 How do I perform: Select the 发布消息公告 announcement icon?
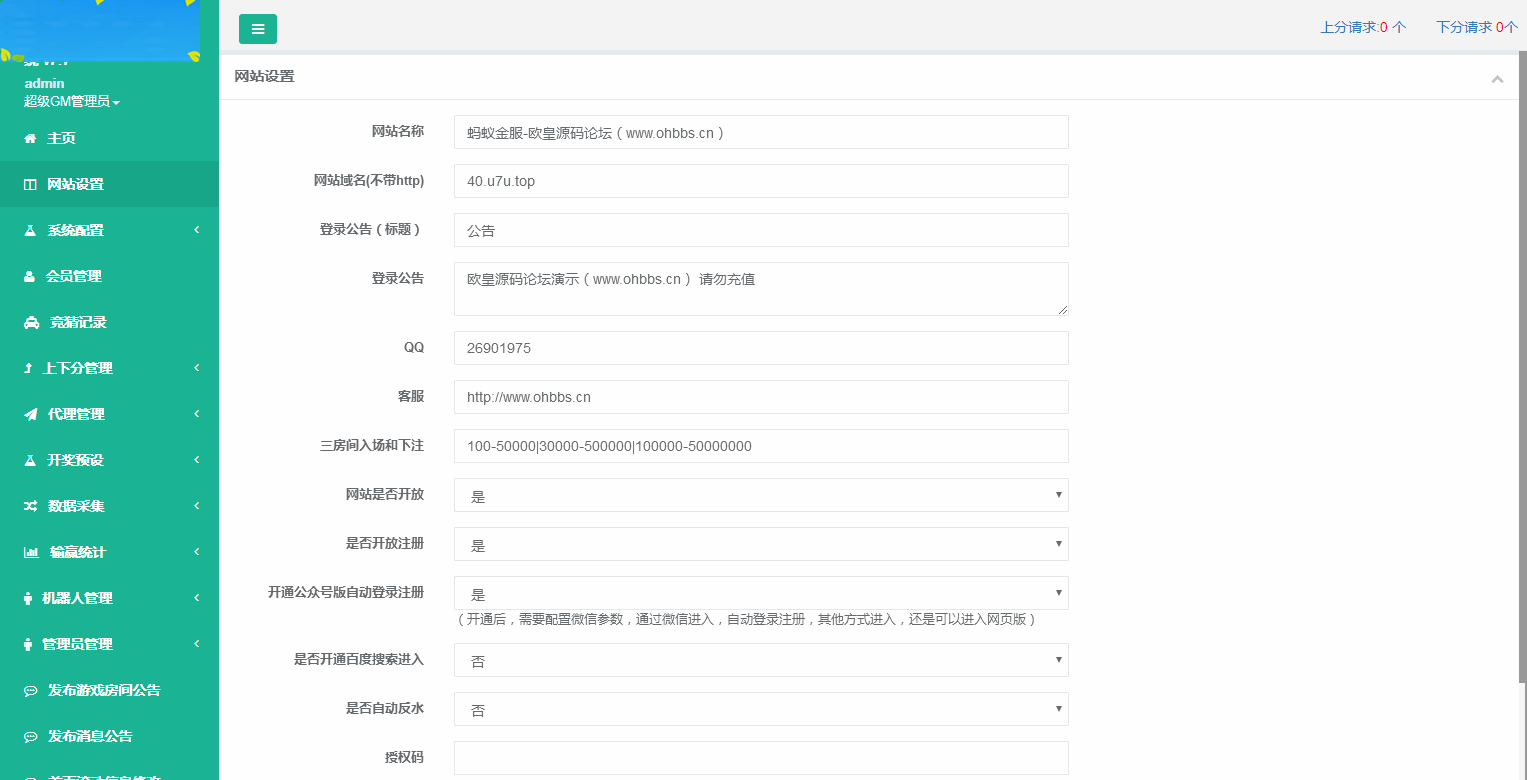coord(30,736)
